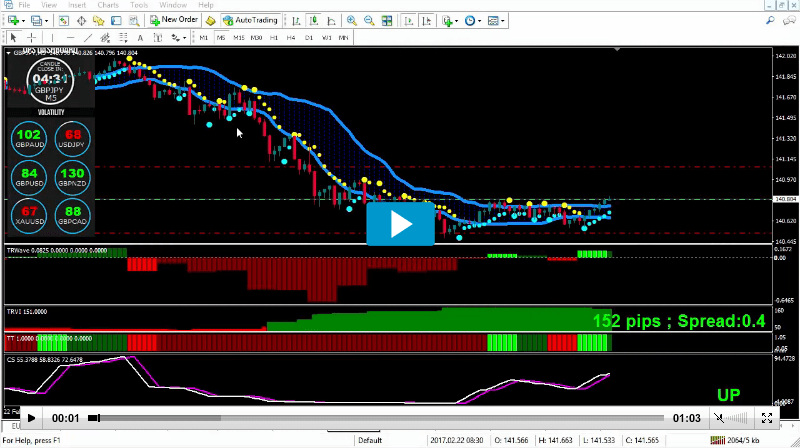Open the File menu
The height and width of the screenshot is (448, 800).
tap(24, 5)
